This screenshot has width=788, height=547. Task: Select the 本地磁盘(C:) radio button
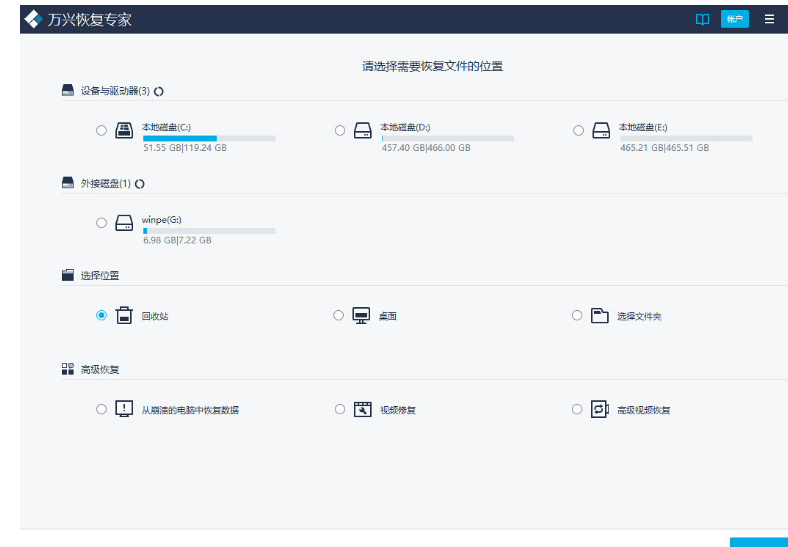(x=102, y=131)
